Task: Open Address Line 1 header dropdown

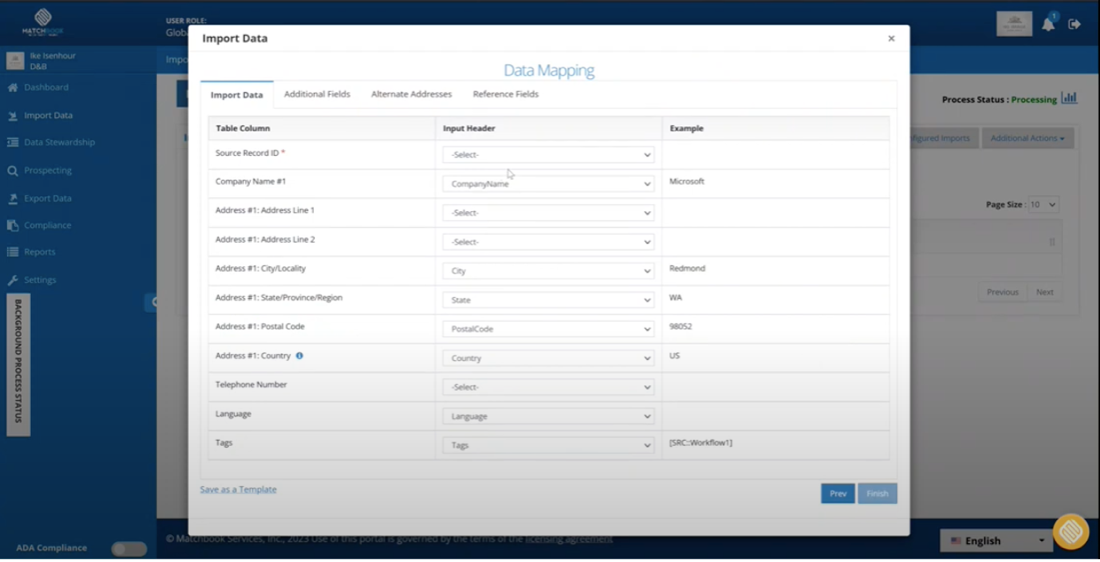Action: (549, 213)
